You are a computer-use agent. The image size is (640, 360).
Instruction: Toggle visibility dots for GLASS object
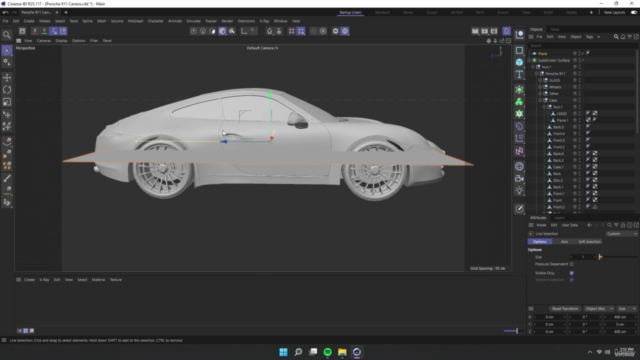[579, 80]
